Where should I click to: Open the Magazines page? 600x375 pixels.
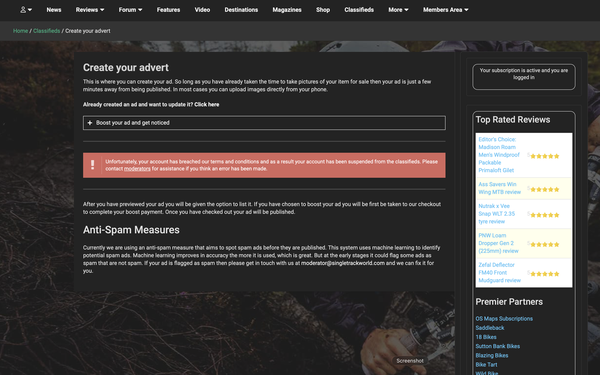click(287, 10)
